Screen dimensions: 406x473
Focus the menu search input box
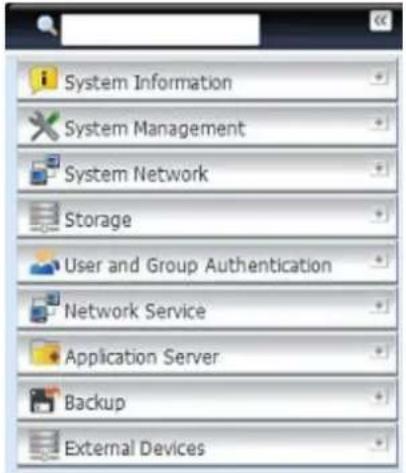160,30
